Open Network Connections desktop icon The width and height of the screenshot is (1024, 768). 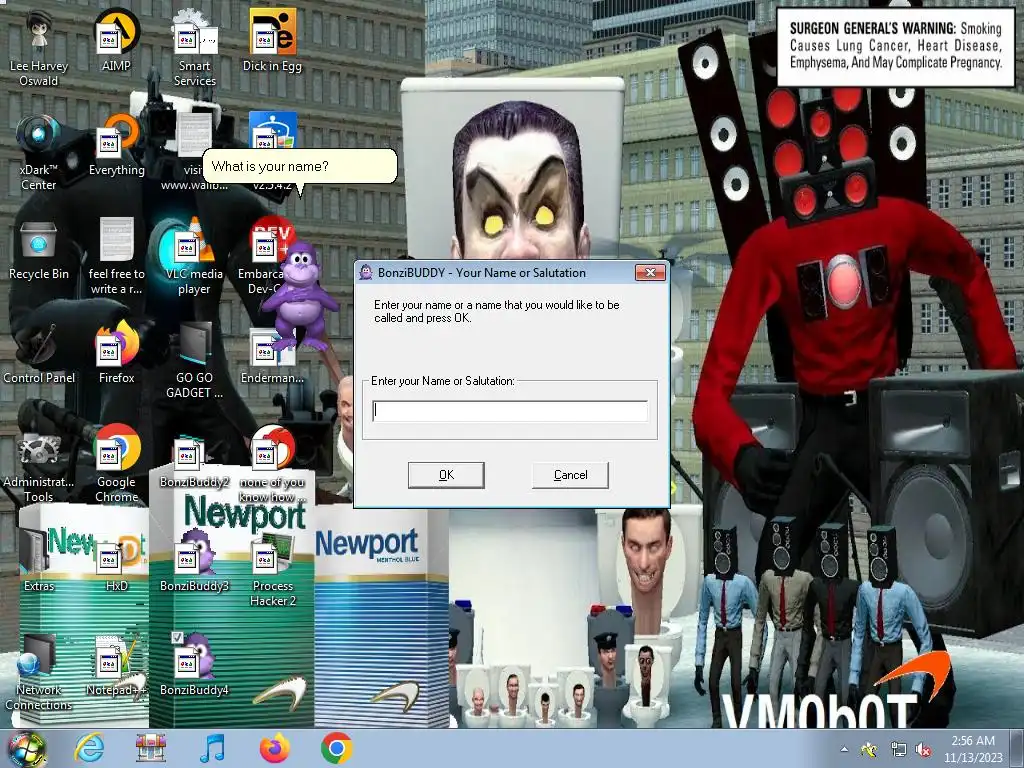(39, 673)
